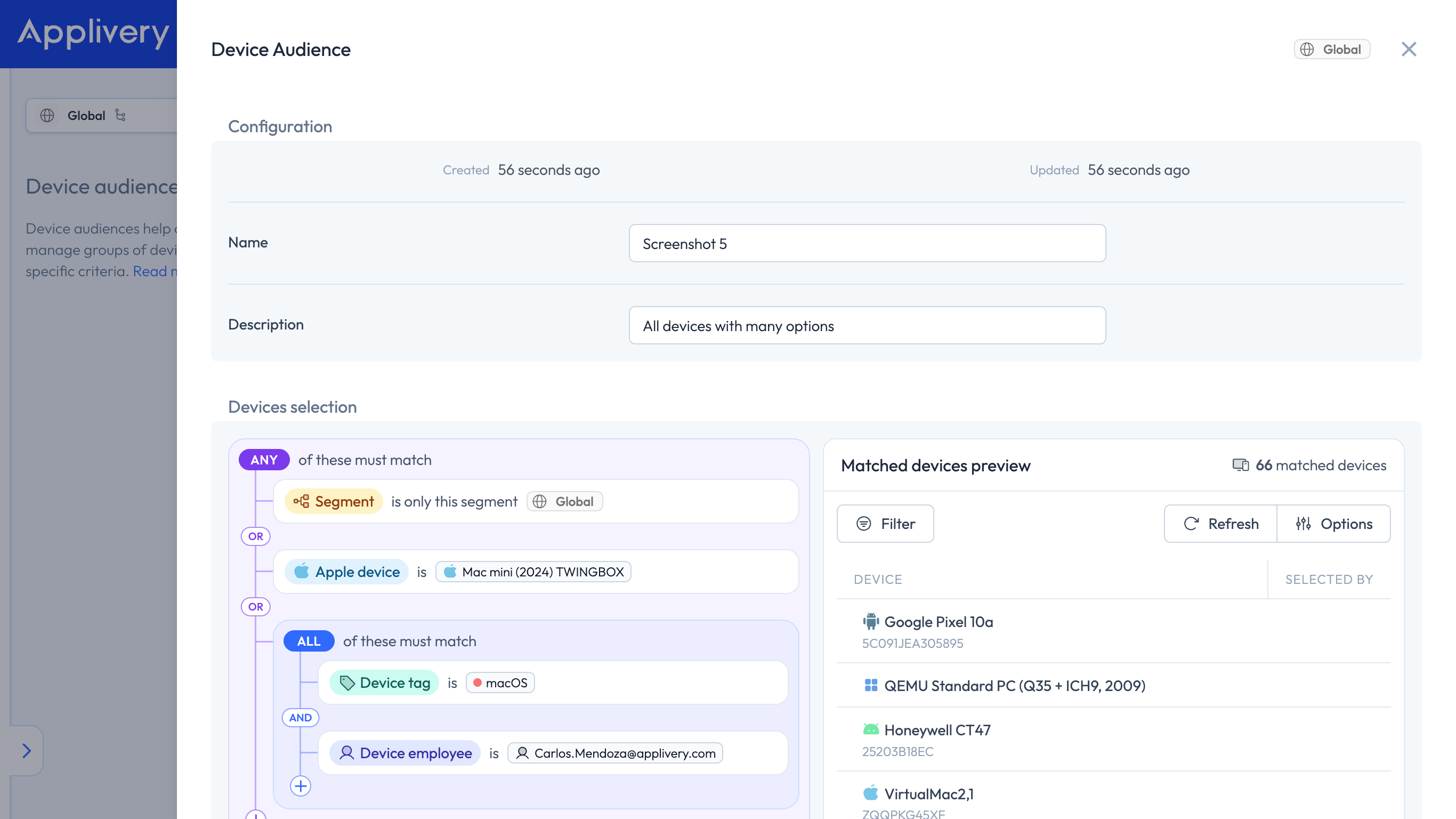Screen dimensions: 1456x819
Task: Focus the Description input field
Action: click(x=867, y=325)
